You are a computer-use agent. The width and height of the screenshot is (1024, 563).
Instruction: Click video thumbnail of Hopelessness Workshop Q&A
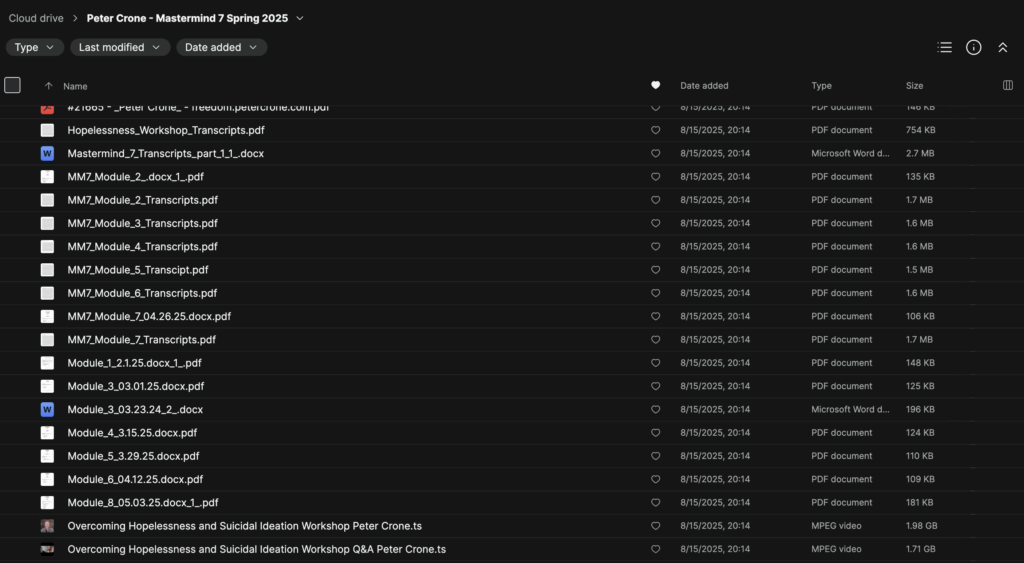coord(47,549)
